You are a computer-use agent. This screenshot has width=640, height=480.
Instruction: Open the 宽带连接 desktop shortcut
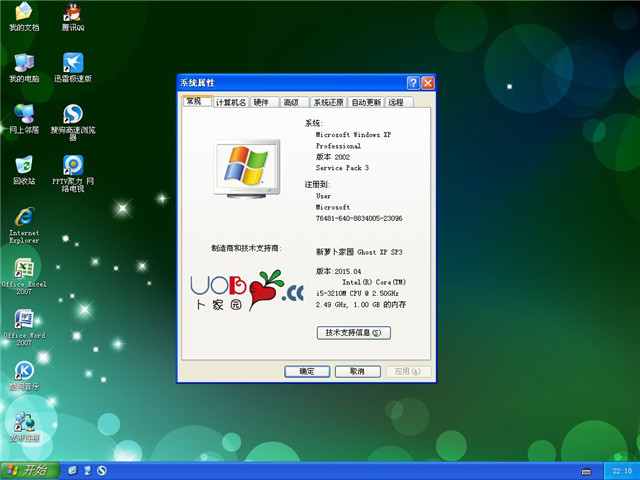24,427
